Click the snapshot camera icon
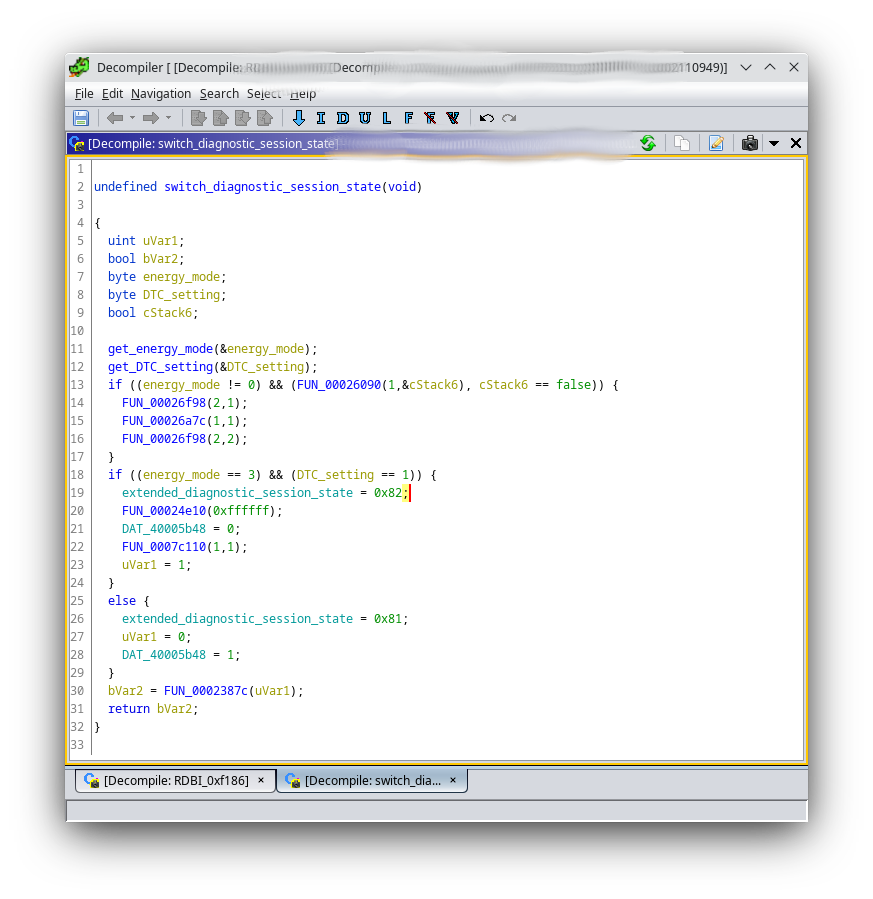The image size is (873, 899). tap(749, 143)
